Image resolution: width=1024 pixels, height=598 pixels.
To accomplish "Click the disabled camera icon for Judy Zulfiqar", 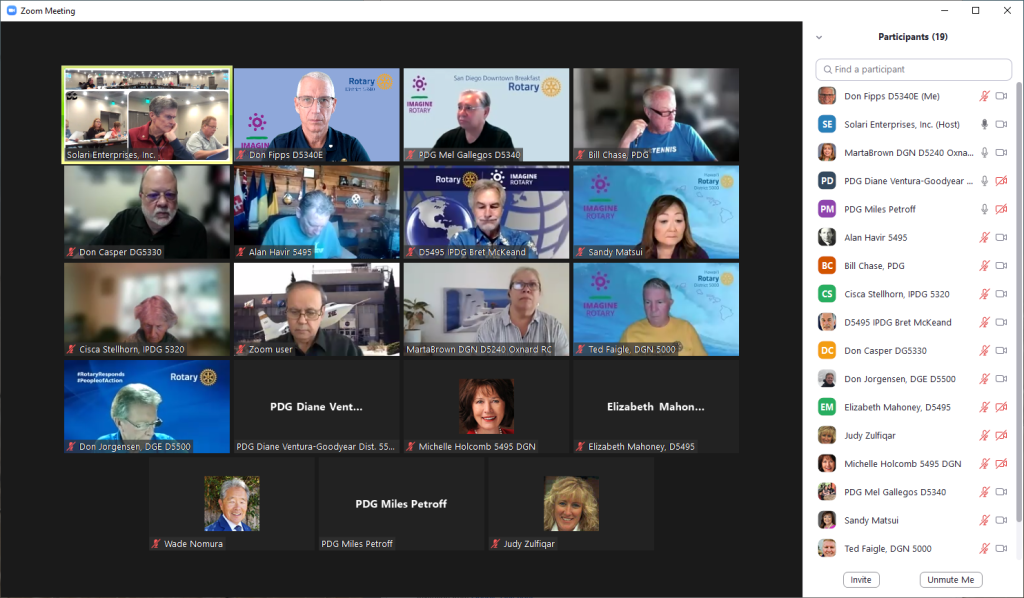I will pos(1001,435).
